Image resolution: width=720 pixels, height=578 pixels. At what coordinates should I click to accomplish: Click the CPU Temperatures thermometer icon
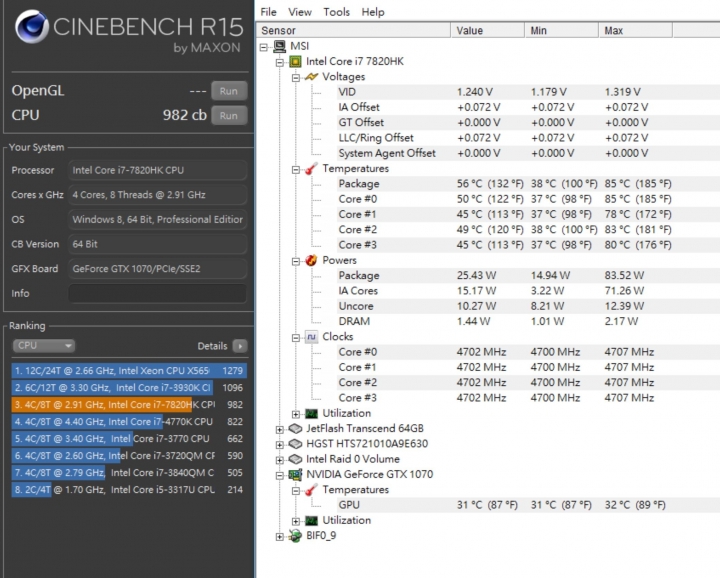click(x=311, y=168)
